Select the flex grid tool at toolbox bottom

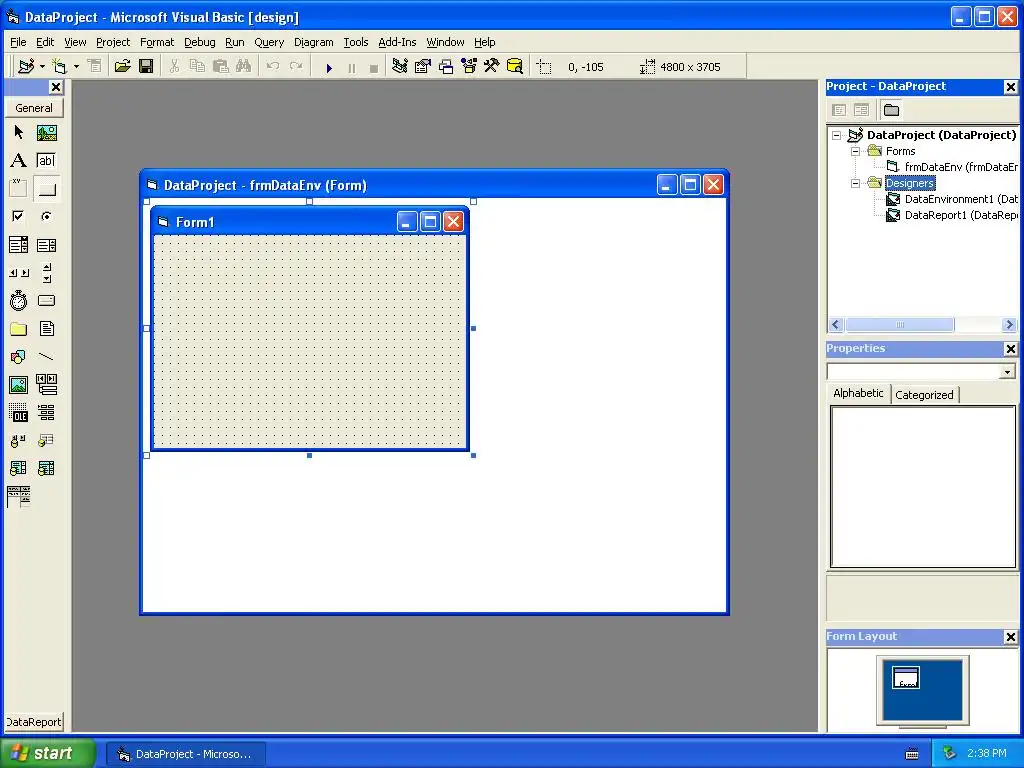coord(18,497)
